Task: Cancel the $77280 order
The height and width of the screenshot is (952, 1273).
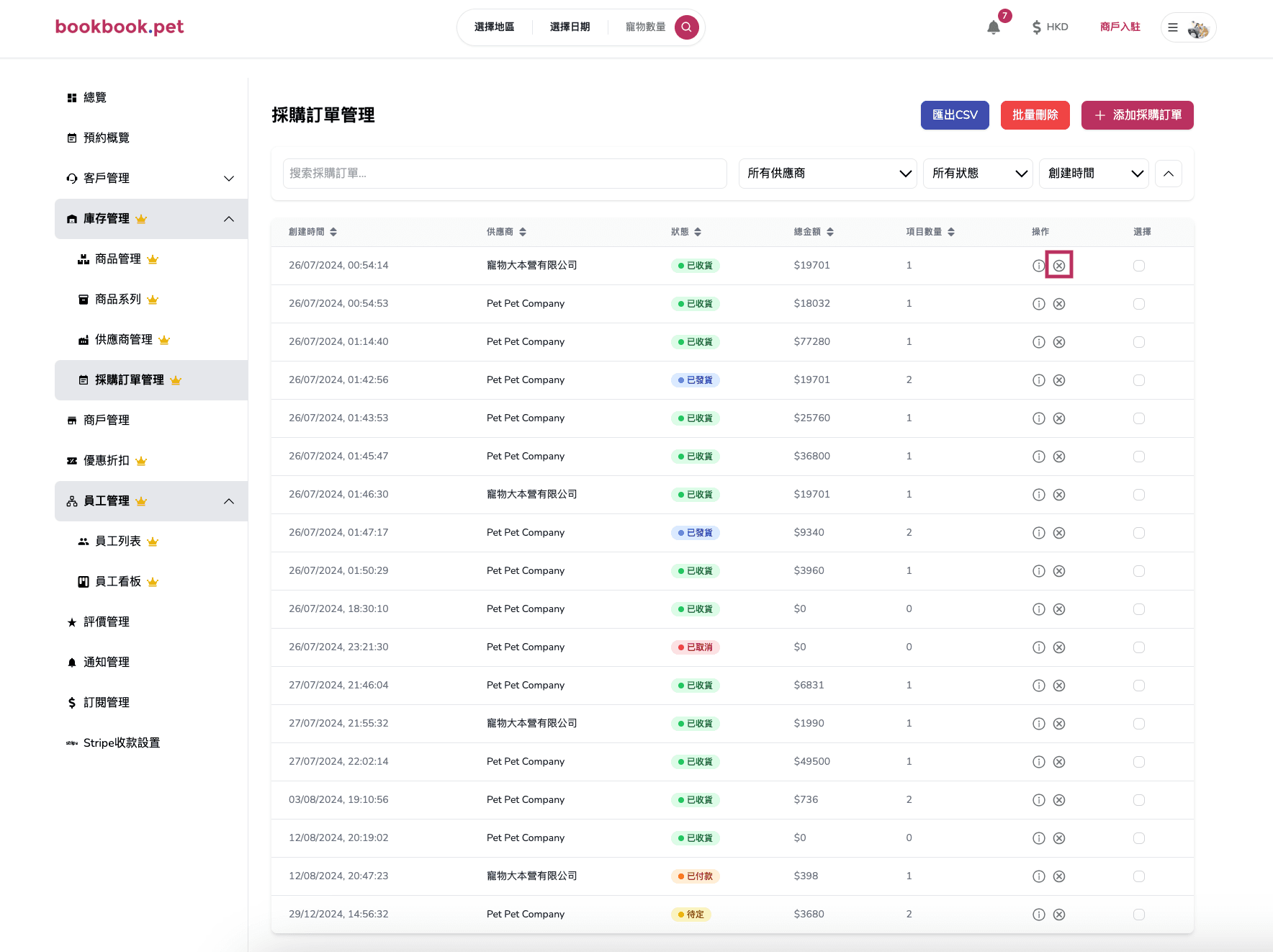Action: (x=1059, y=342)
